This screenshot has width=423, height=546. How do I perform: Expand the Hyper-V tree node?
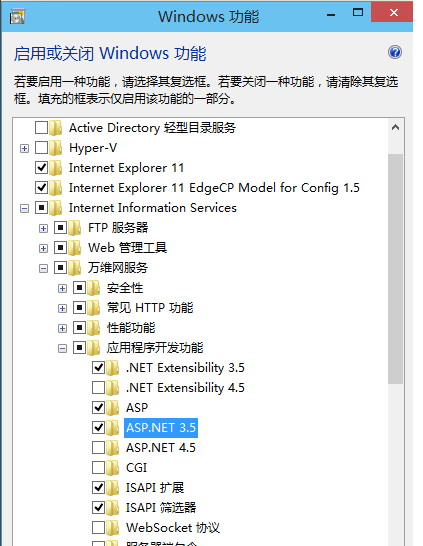(24, 149)
